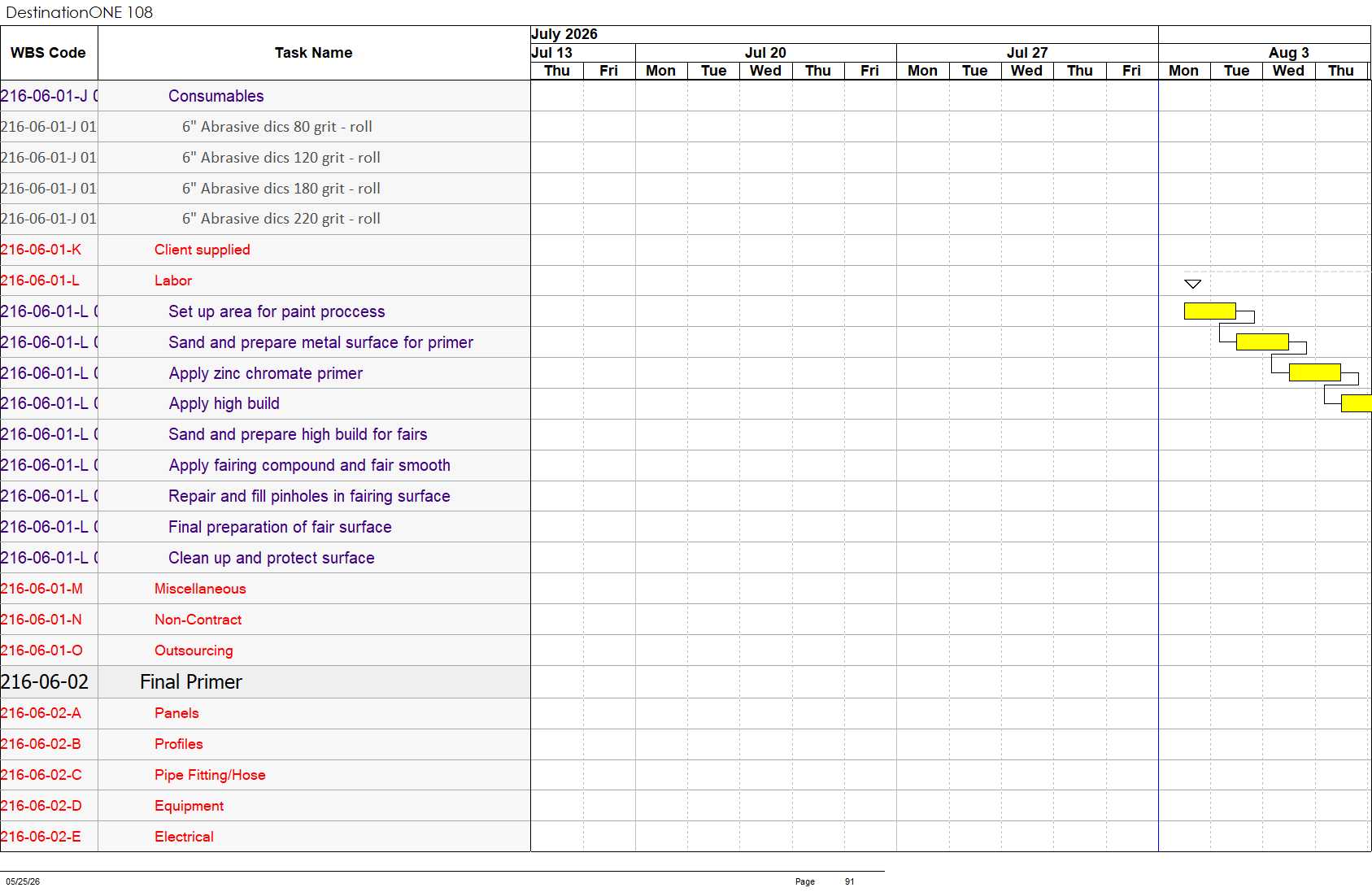Select the yellow bar for Set up area
The width and height of the screenshot is (1372, 892).
tap(1210, 311)
